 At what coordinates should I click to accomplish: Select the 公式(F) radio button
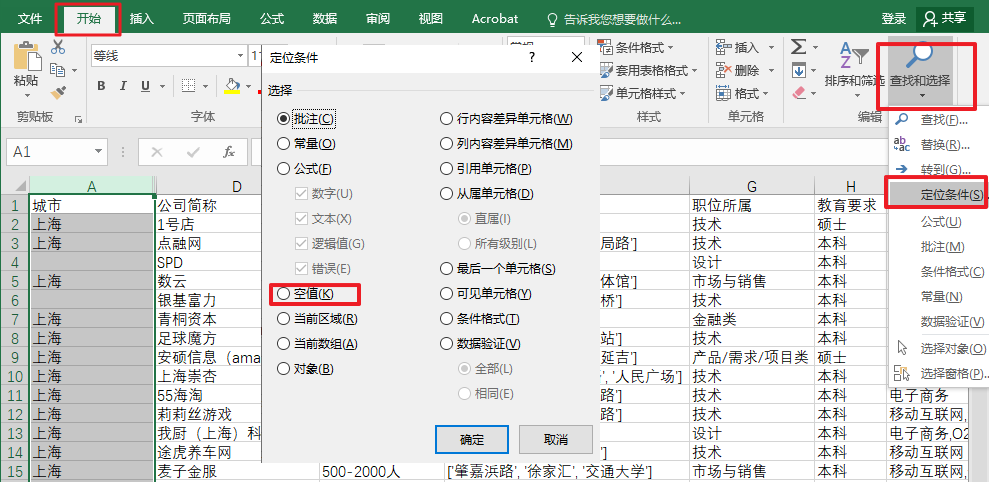pos(283,169)
